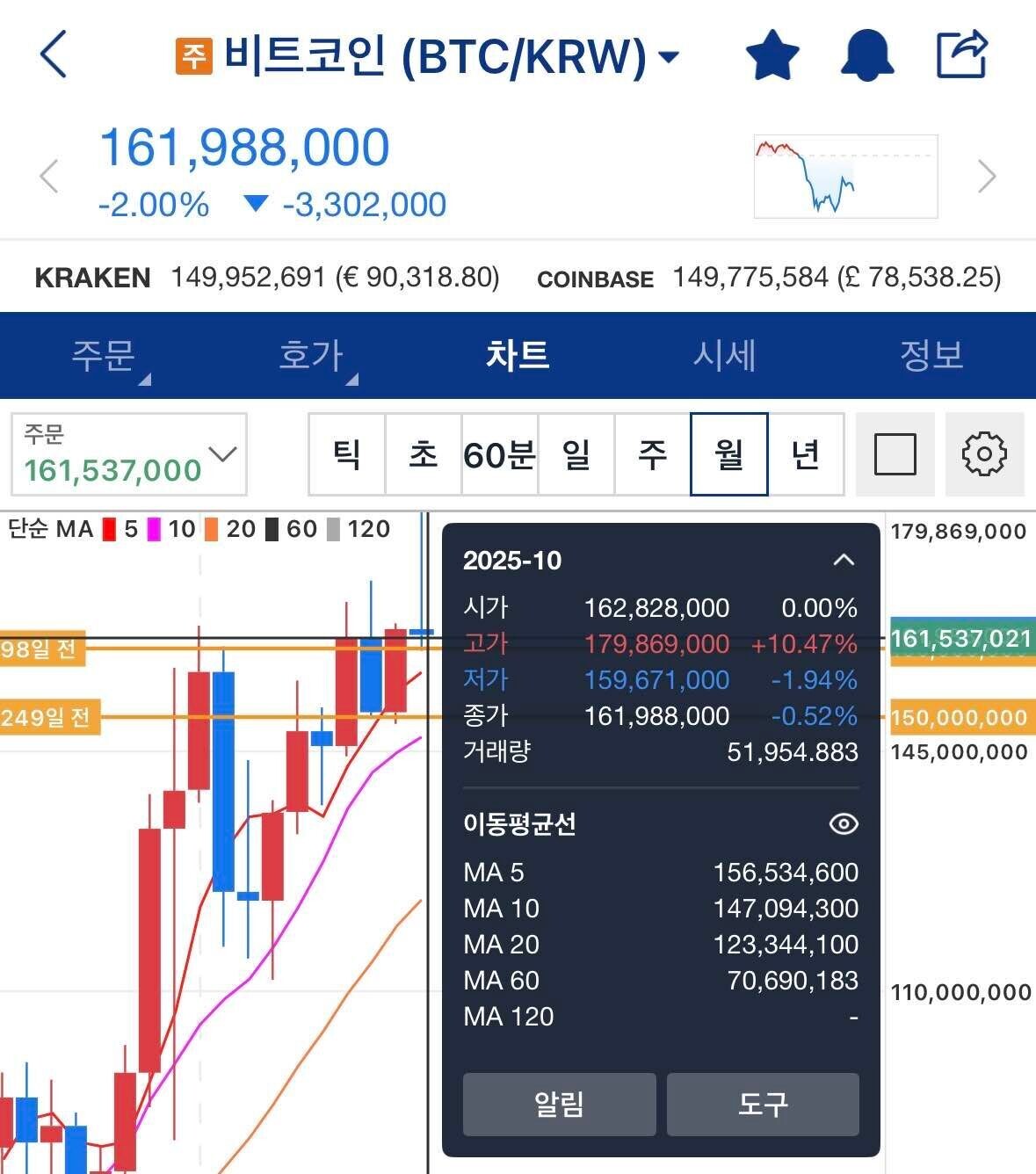Collapse the 2025-10 info panel
The width and height of the screenshot is (1036, 1174).
point(843,561)
